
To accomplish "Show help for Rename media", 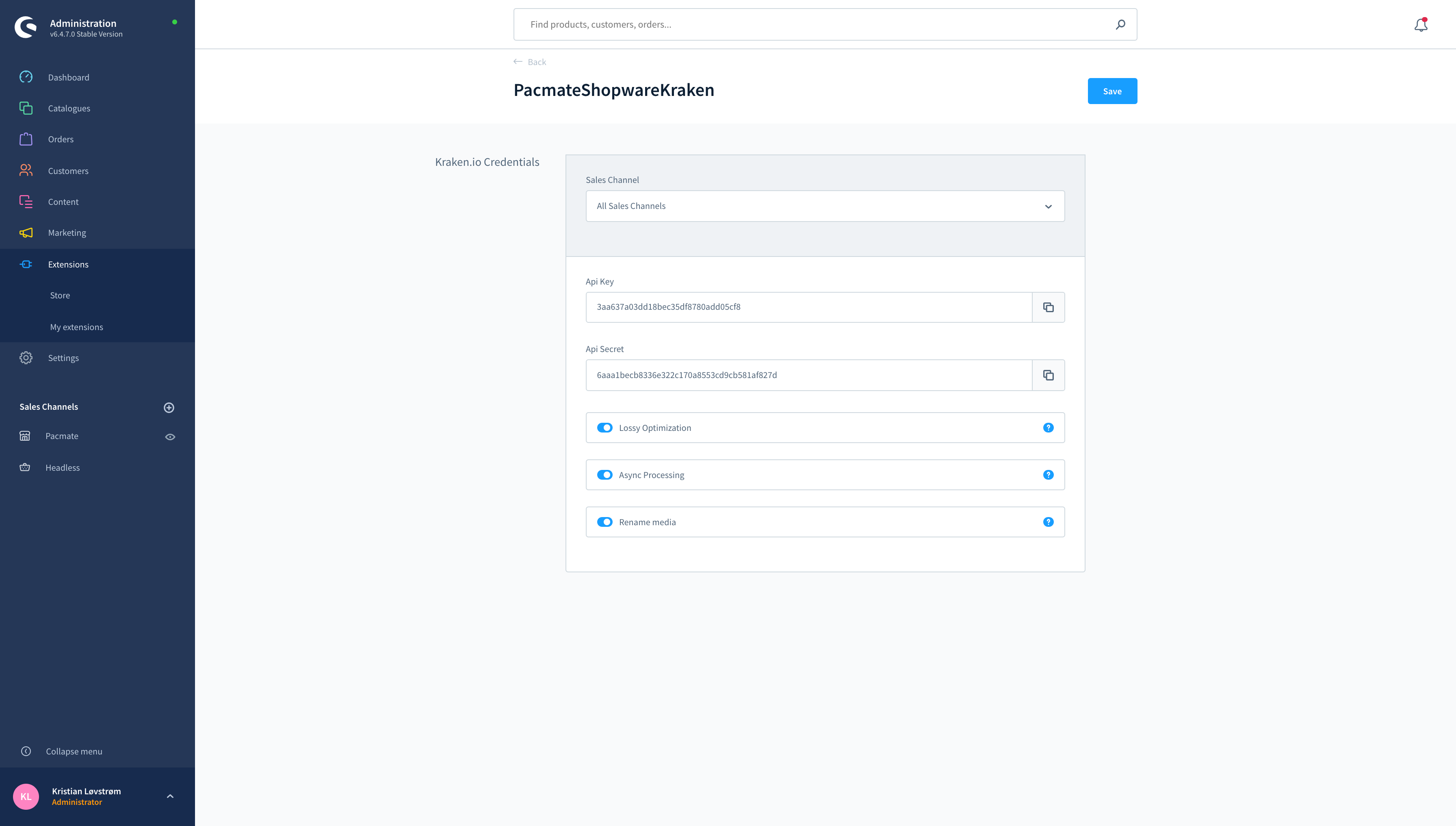I will [x=1049, y=522].
